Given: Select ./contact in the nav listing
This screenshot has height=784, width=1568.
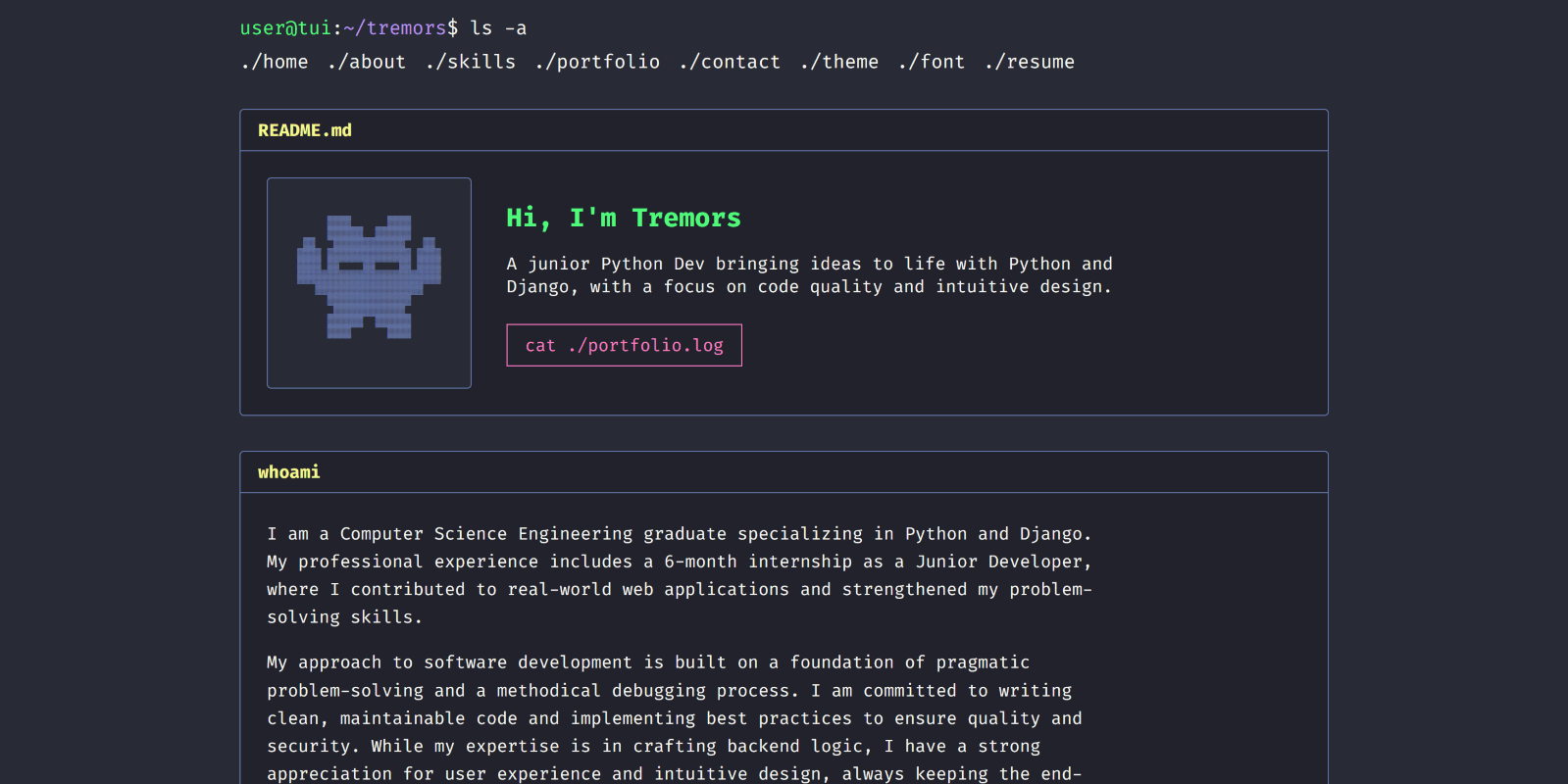Looking at the screenshot, I should point(731,62).
